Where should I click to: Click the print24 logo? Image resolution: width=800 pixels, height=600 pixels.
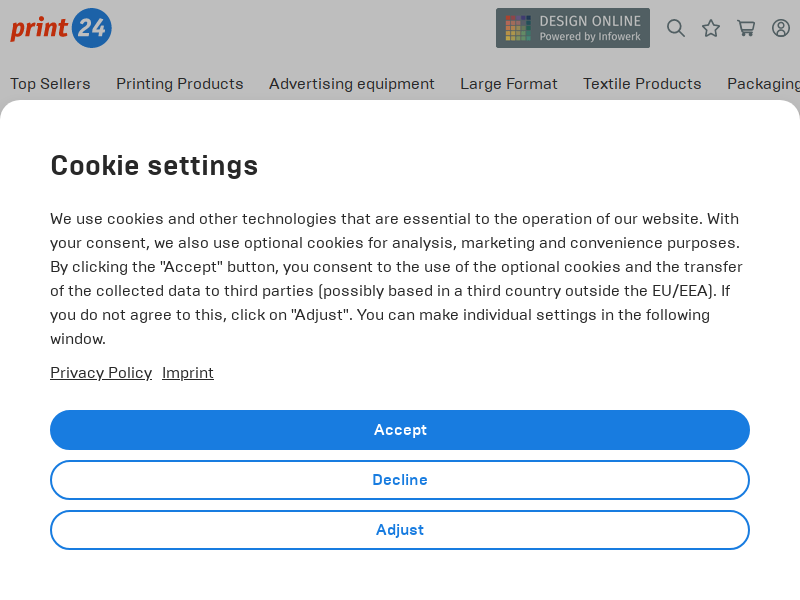(x=61, y=28)
